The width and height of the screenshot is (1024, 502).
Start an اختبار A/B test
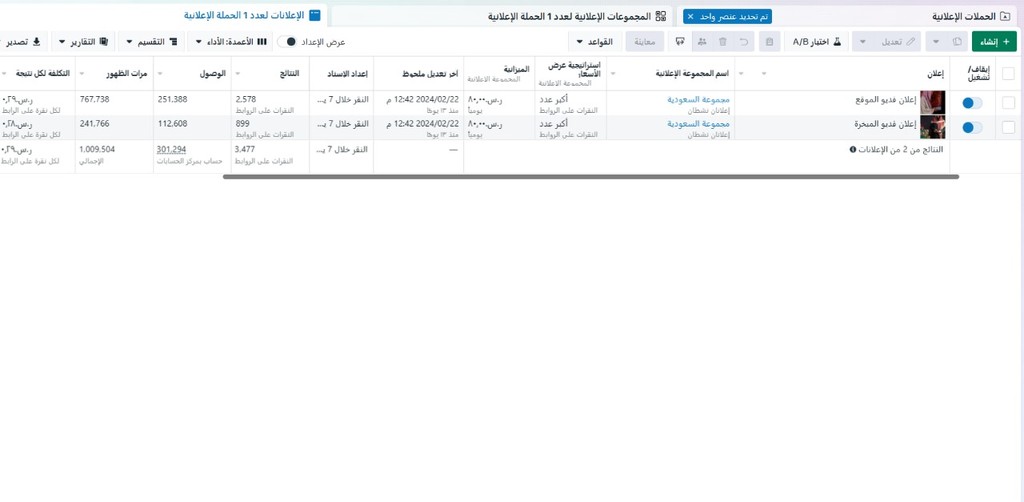[x=816, y=41]
